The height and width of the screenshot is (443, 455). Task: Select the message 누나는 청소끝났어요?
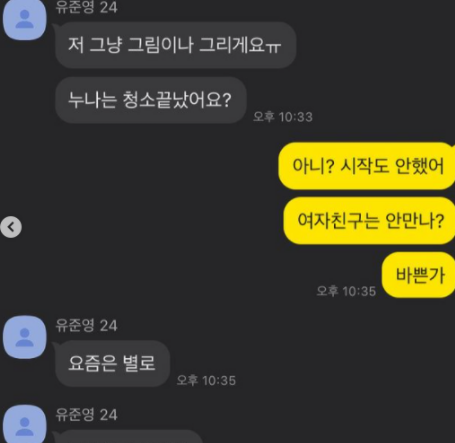click(151, 100)
